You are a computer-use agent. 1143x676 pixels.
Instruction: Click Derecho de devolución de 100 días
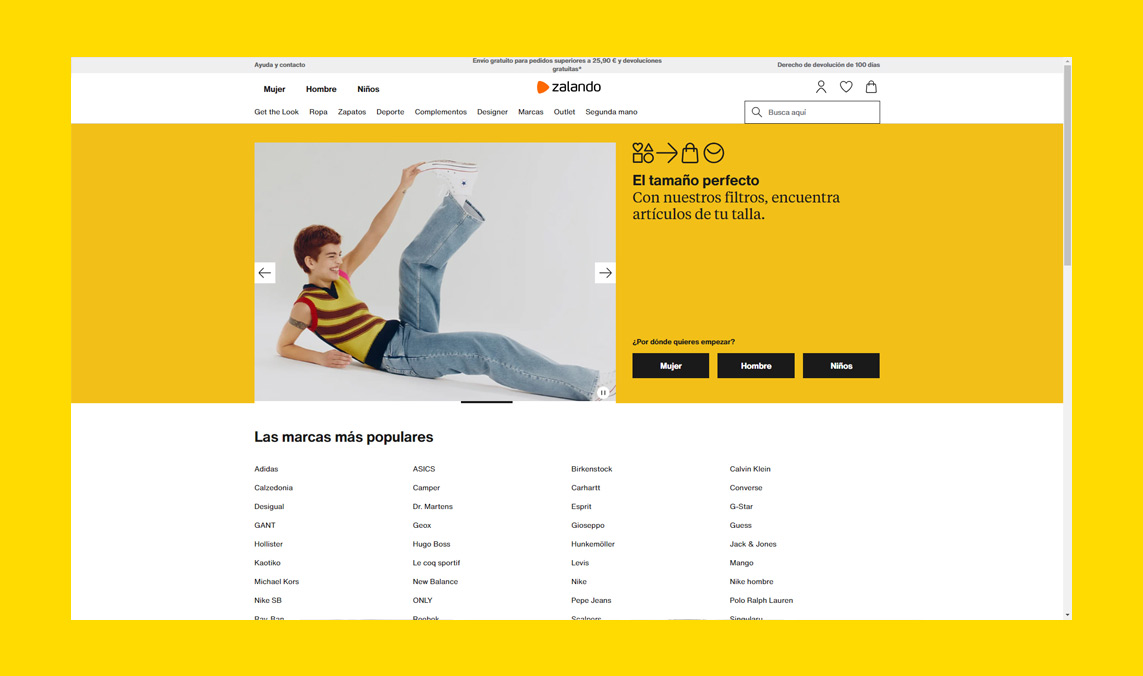tap(828, 65)
